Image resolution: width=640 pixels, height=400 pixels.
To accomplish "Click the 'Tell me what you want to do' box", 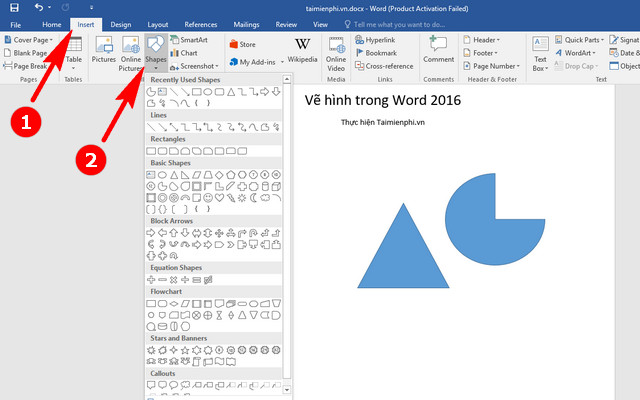I will [394, 24].
